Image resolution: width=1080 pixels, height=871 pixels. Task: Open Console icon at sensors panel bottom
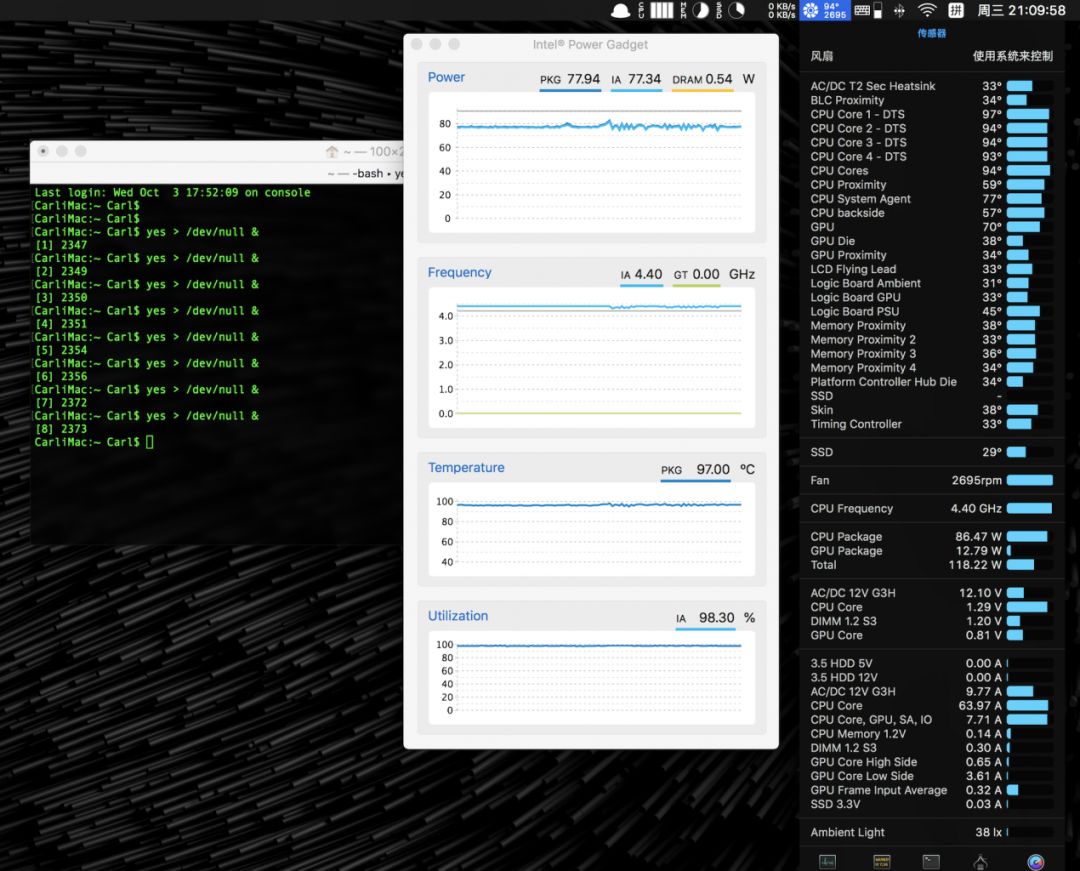881,861
